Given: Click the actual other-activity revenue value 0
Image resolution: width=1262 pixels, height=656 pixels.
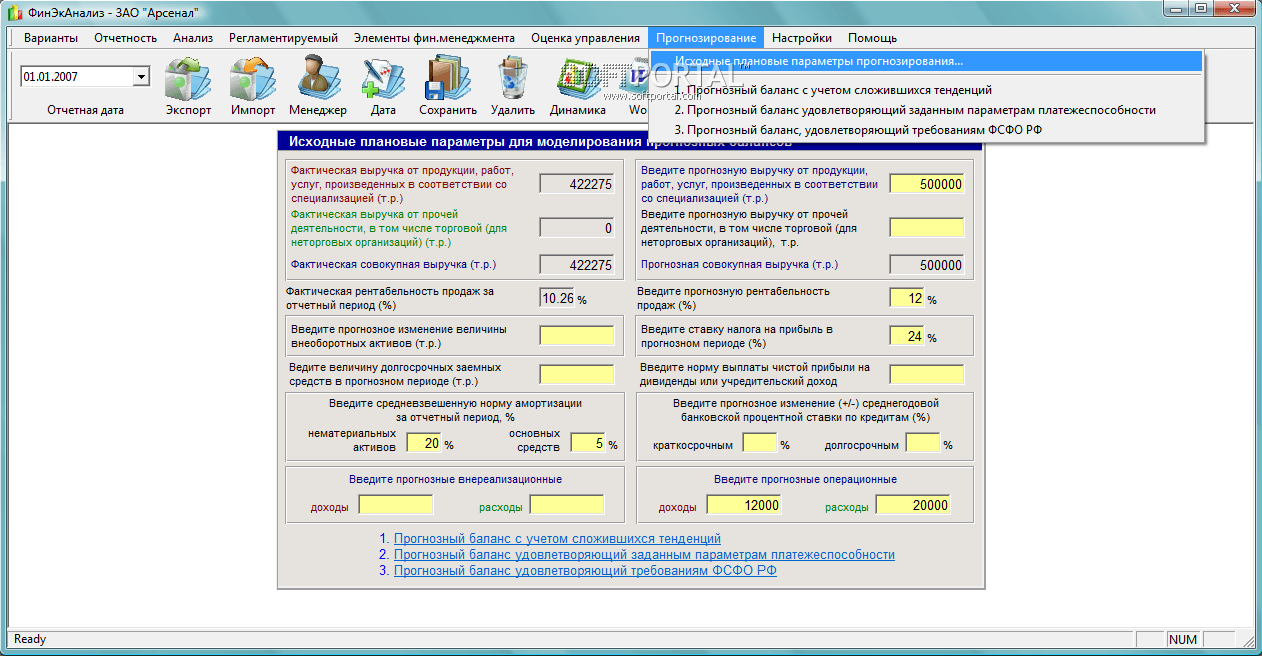Looking at the screenshot, I should click(x=577, y=227).
